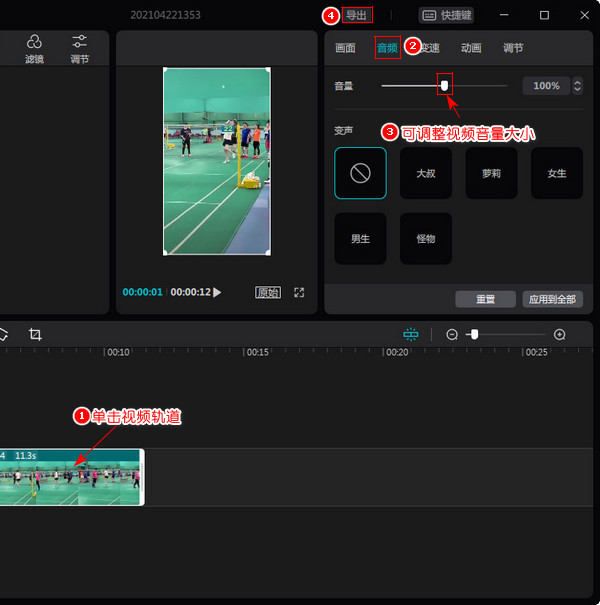Viewport: 600px width, 605px height.
Task: Open the 快捷键 shortcuts button
Action: coord(446,15)
